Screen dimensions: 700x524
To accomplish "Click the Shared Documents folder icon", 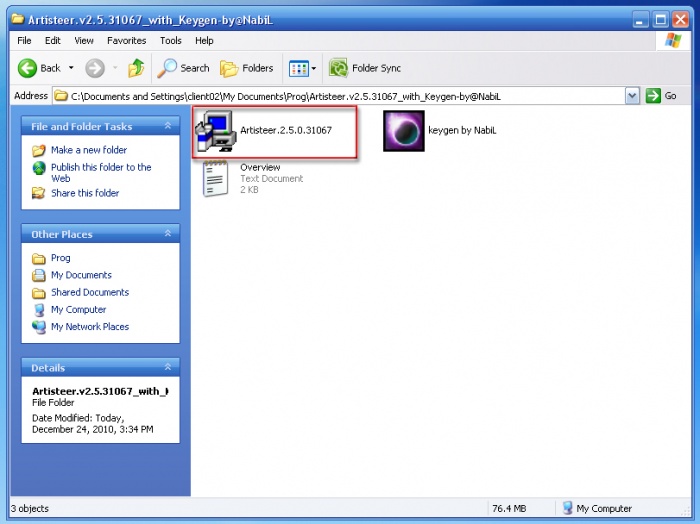I will [x=39, y=293].
